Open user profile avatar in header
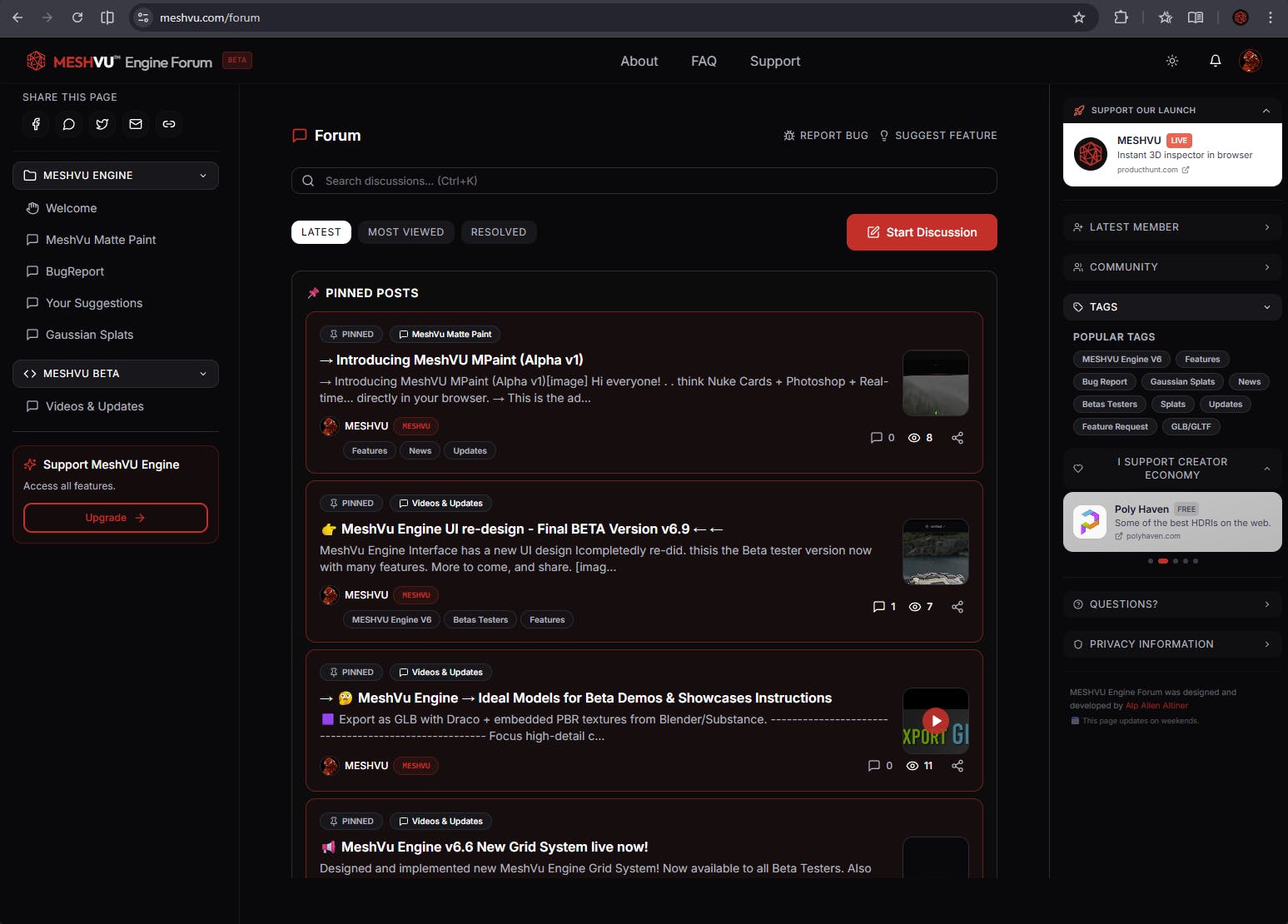Viewport: 1288px width, 924px height. tap(1251, 61)
